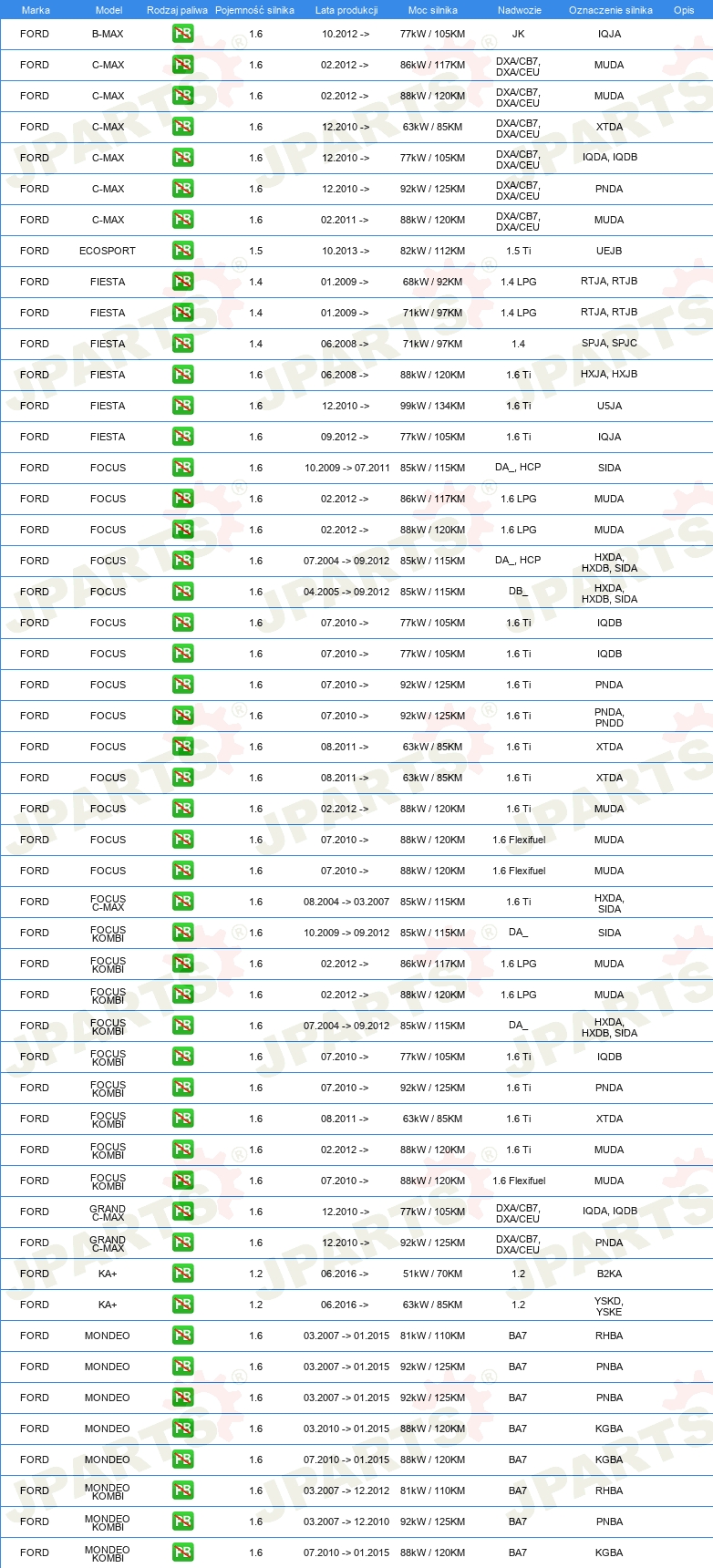Click the "03.2007 -> 12.2010" production years cell
The image size is (713, 1568).
tap(346, 1522)
